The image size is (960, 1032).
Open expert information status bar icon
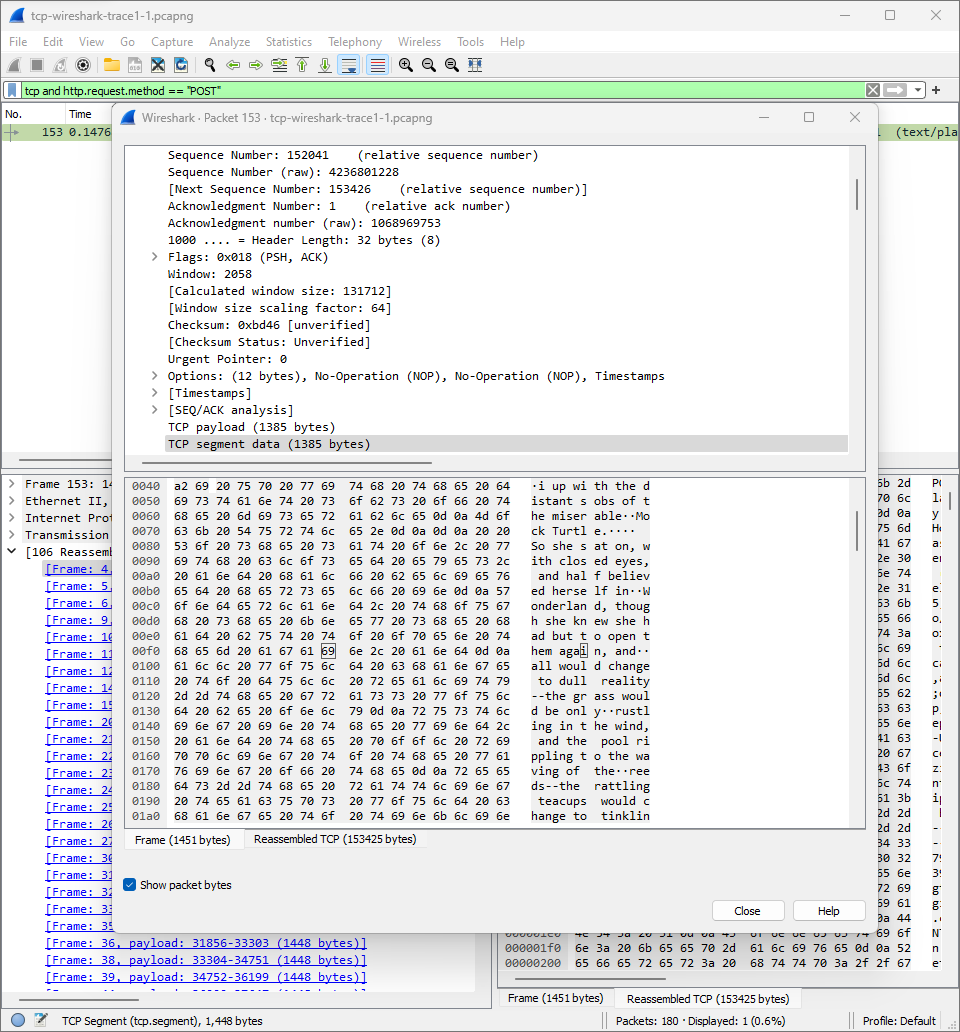[18, 1020]
